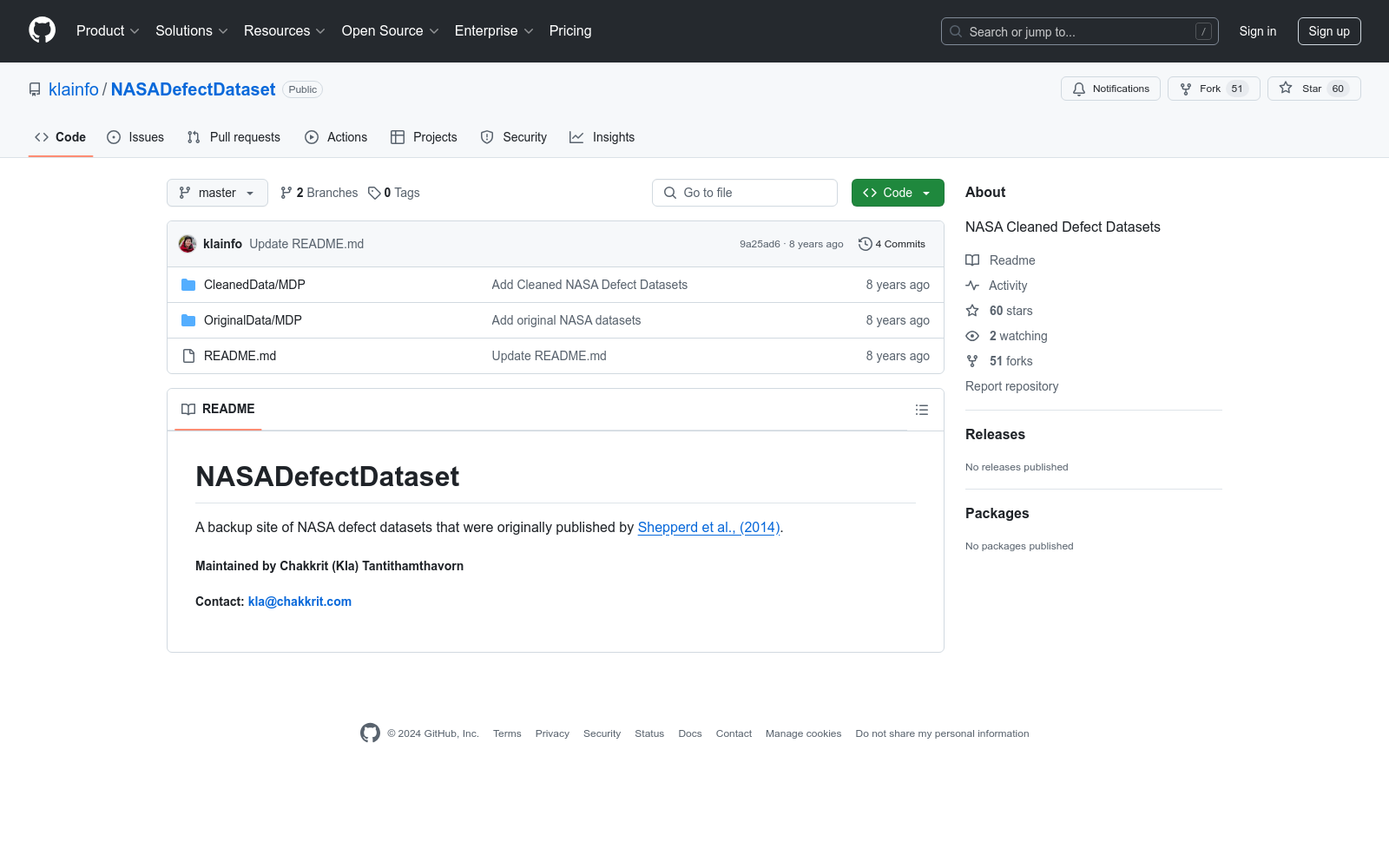Image resolution: width=1389 pixels, height=868 pixels.
Task: Select the CleanedData/MDP folder icon
Action: click(x=188, y=284)
